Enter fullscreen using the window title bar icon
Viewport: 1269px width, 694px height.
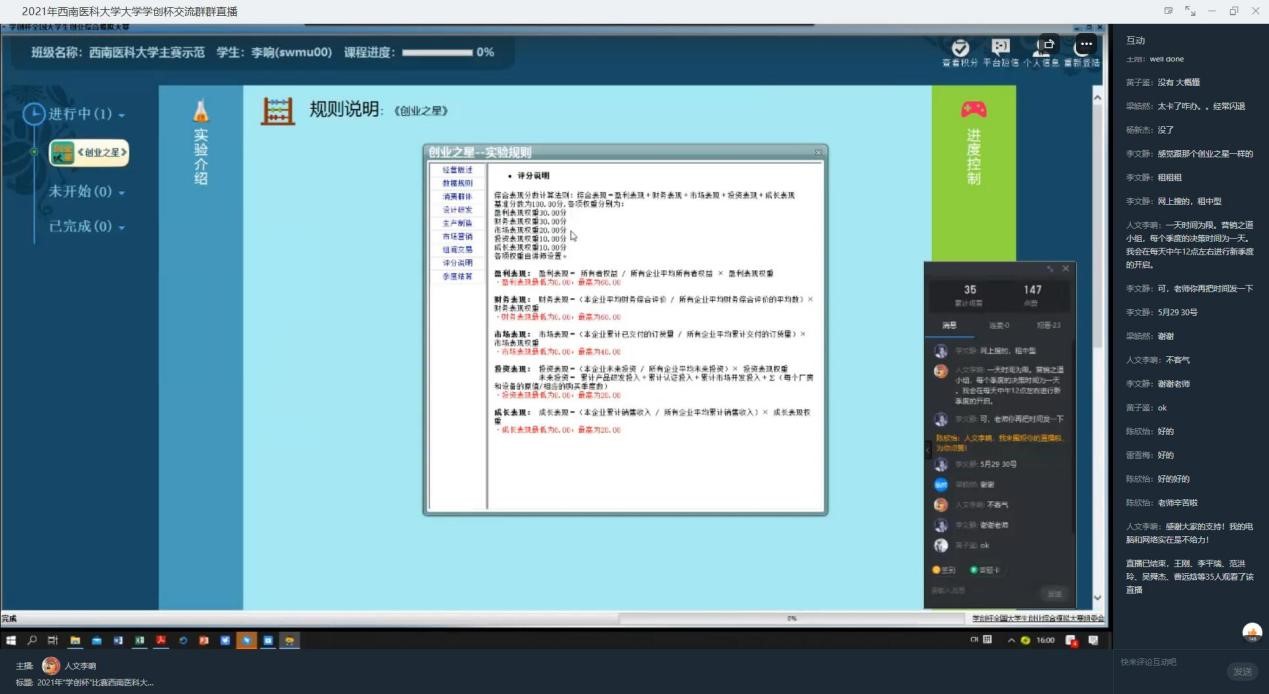1190,11
